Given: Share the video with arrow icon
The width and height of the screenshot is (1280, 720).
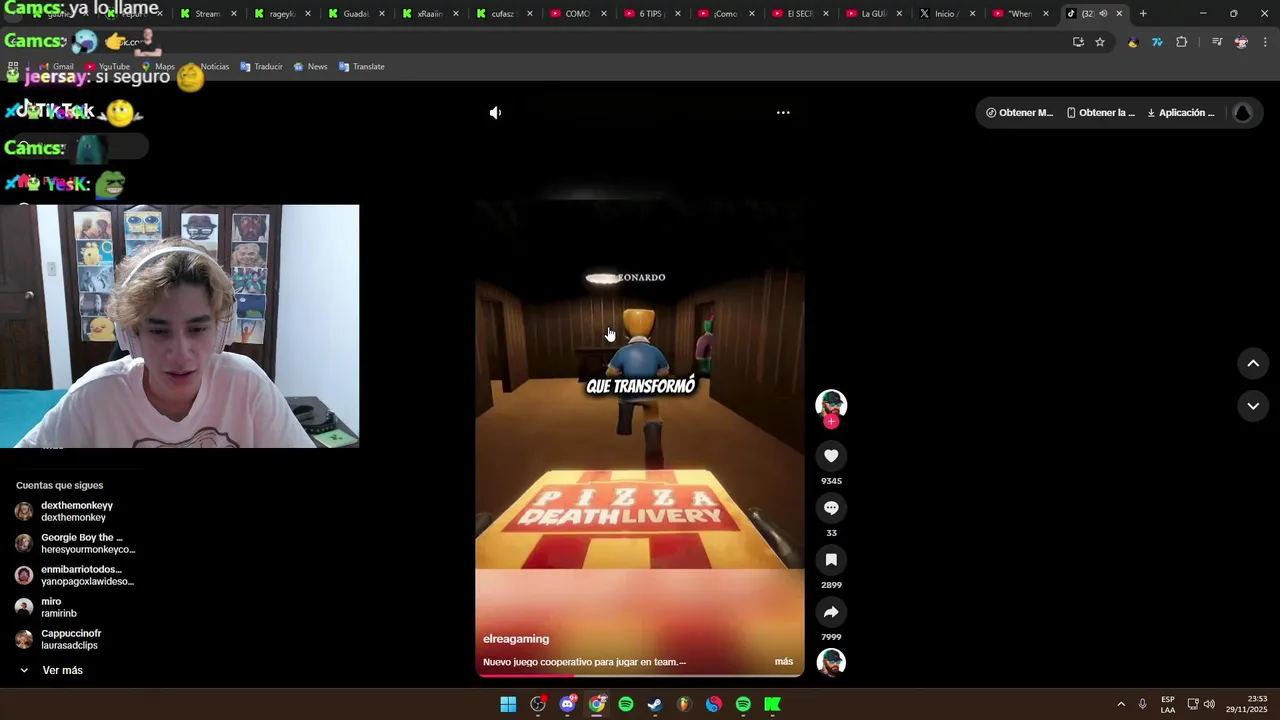Looking at the screenshot, I should (x=831, y=612).
